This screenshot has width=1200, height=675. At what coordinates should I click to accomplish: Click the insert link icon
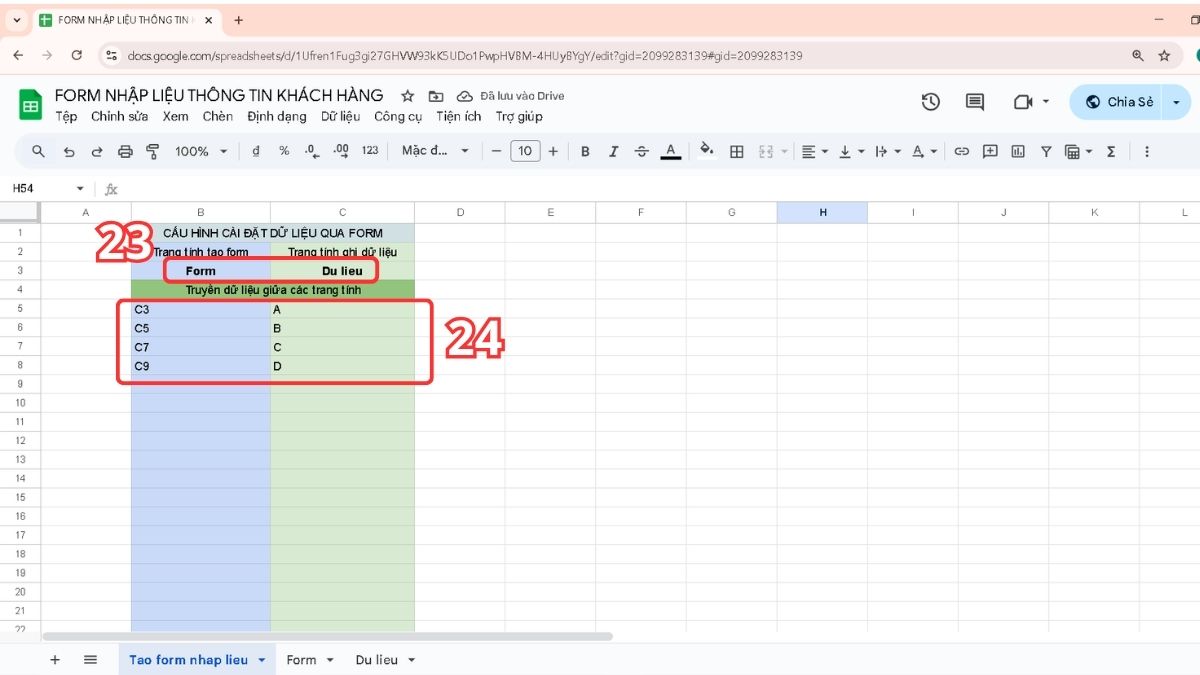pyautogui.click(x=961, y=151)
